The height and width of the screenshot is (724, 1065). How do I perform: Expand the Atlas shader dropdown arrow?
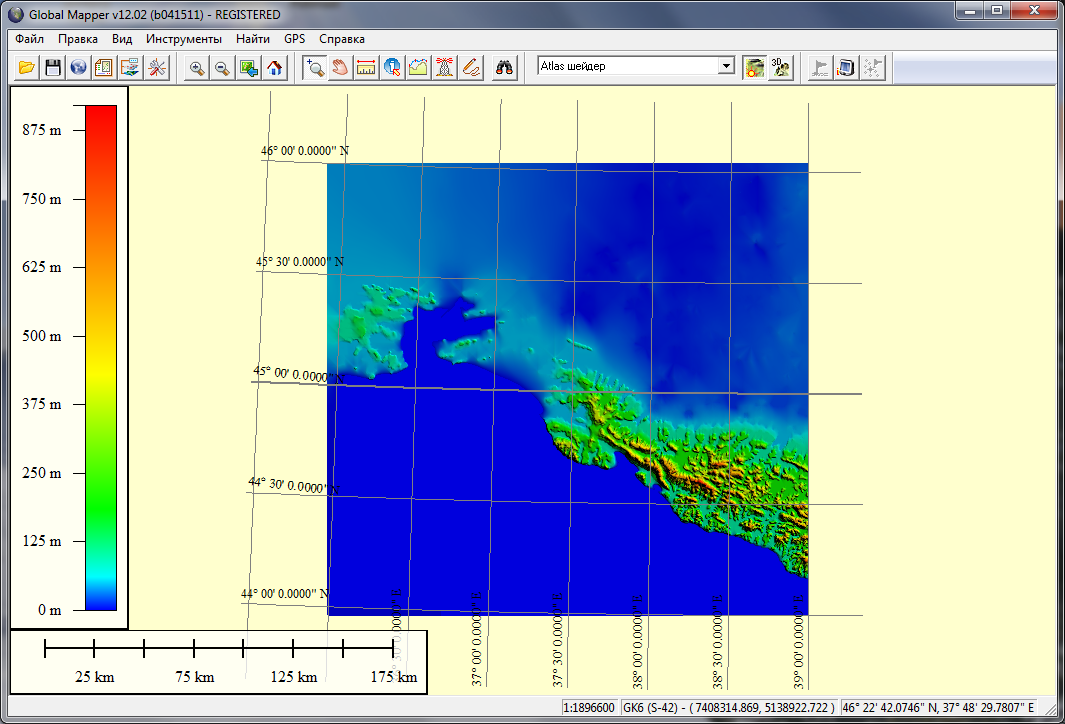(x=727, y=66)
